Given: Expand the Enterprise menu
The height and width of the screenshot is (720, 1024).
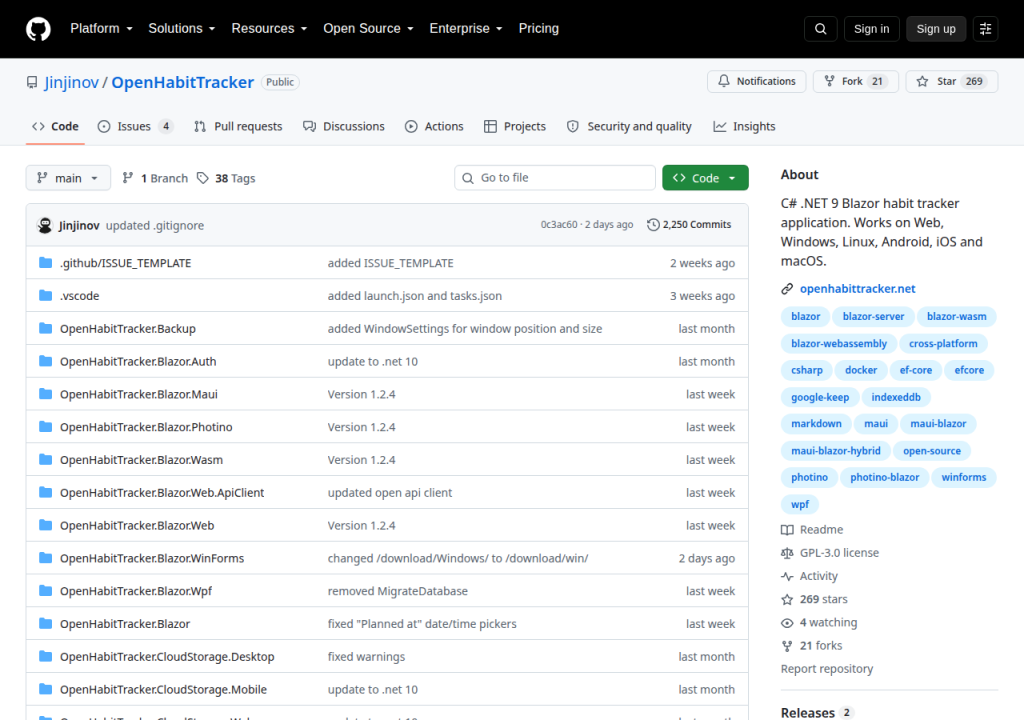Looking at the screenshot, I should (466, 29).
